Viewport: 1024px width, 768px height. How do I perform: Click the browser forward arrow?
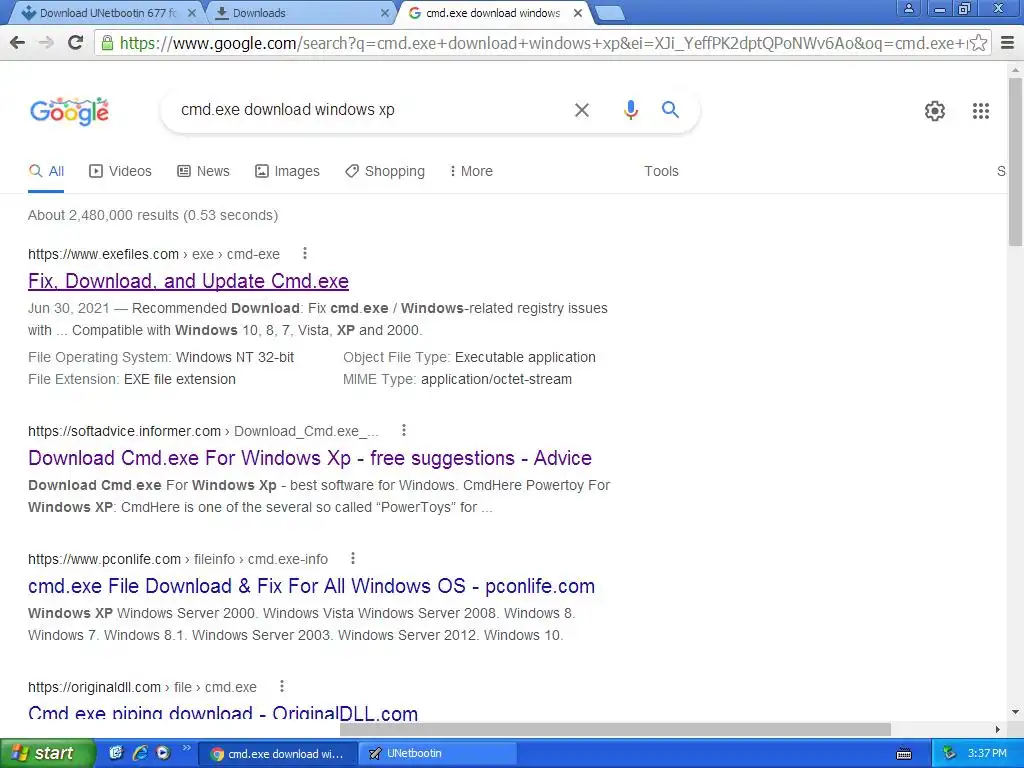46,43
